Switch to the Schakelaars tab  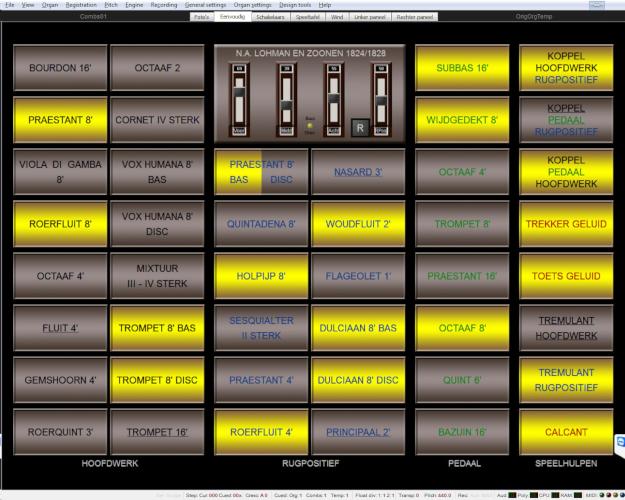(269, 17)
